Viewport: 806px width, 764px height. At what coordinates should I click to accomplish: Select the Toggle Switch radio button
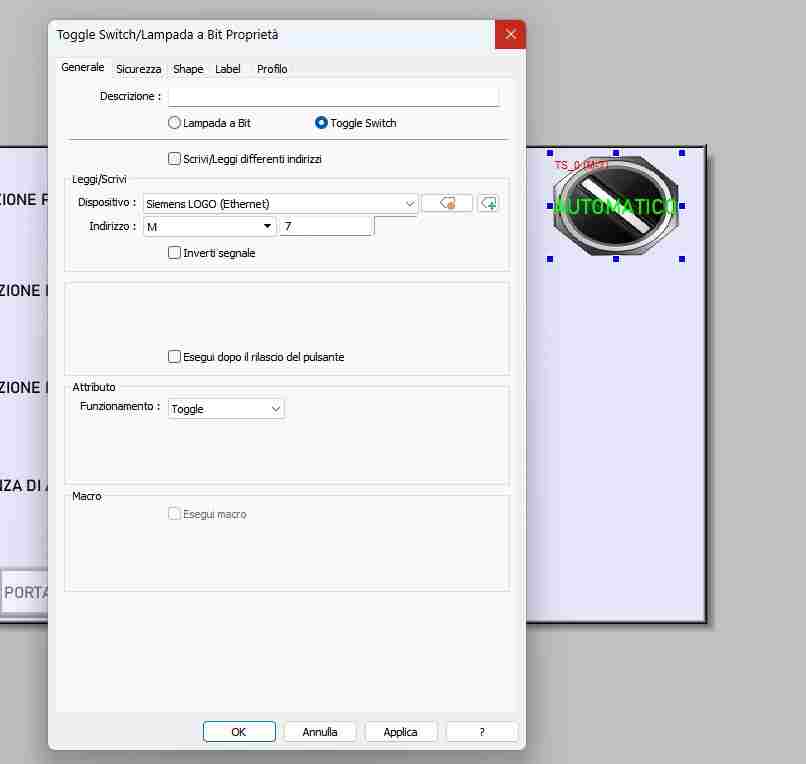[321, 123]
